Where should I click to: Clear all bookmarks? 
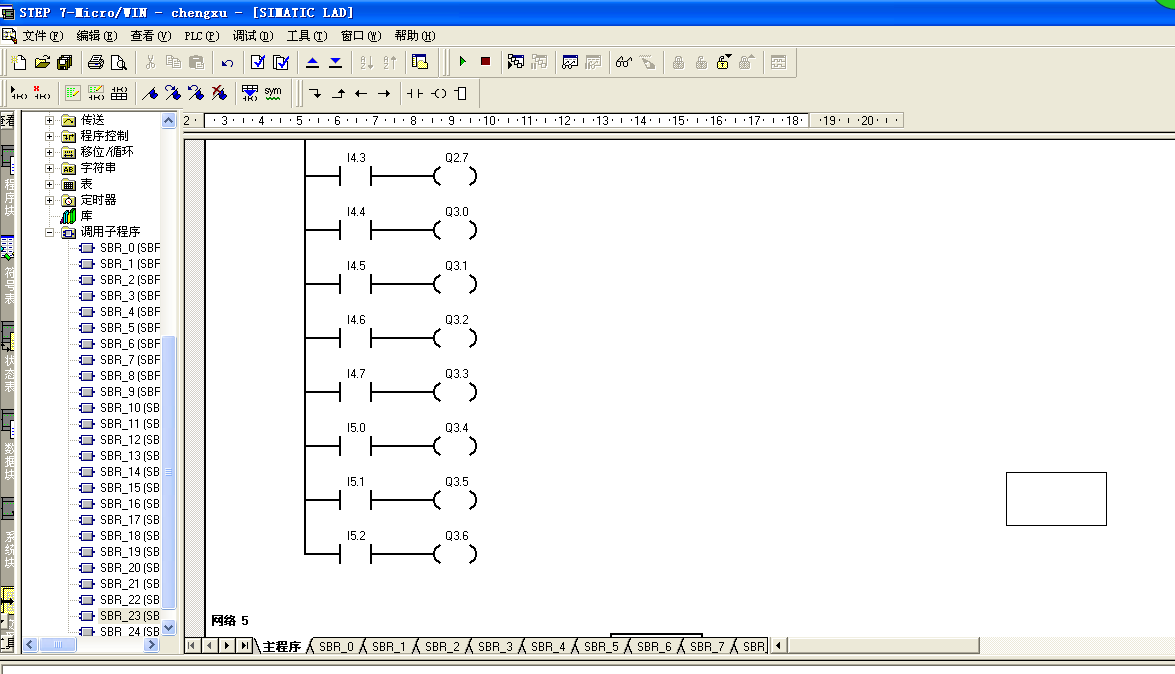(x=219, y=94)
